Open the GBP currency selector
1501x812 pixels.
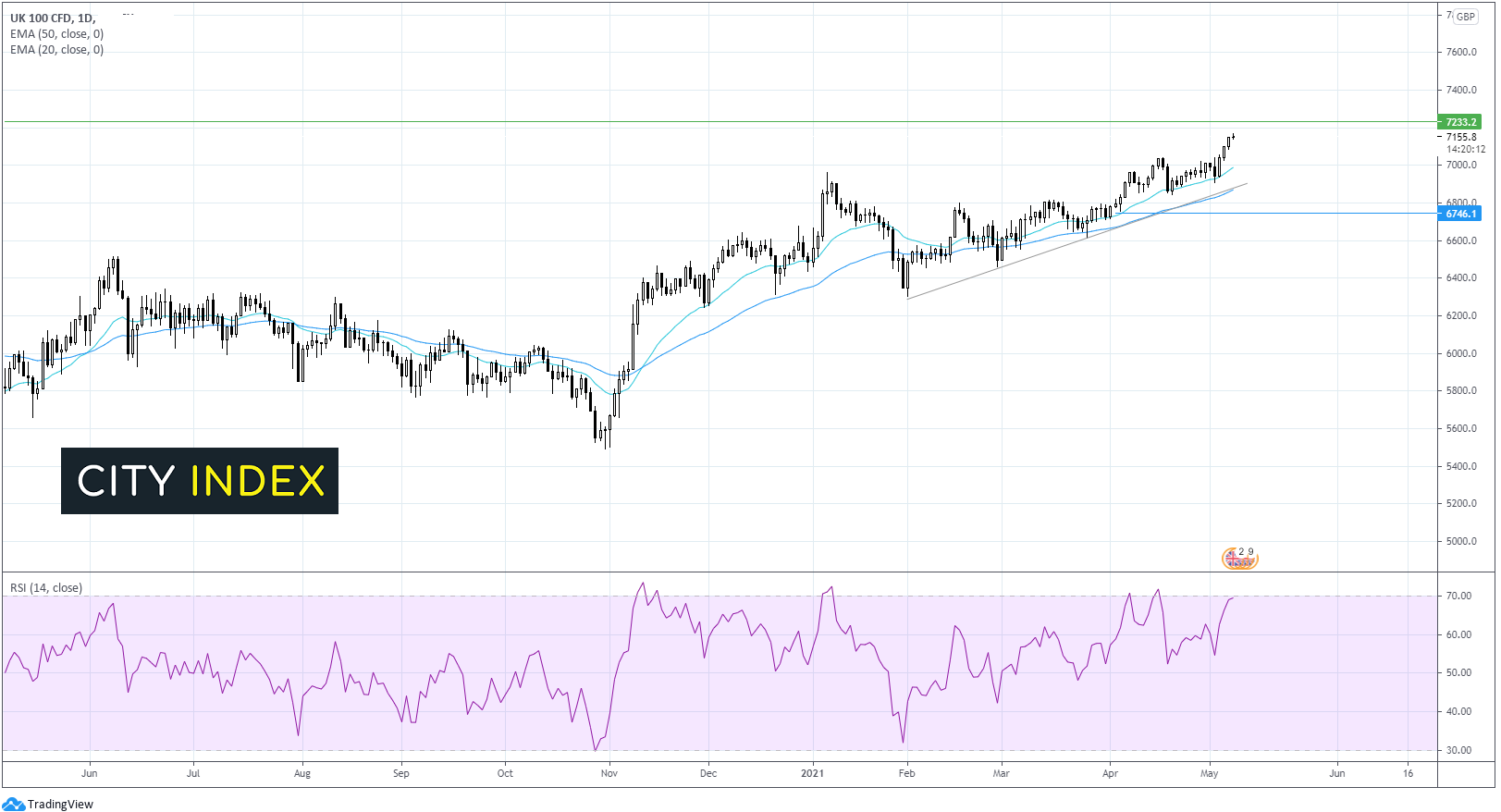(x=1465, y=17)
